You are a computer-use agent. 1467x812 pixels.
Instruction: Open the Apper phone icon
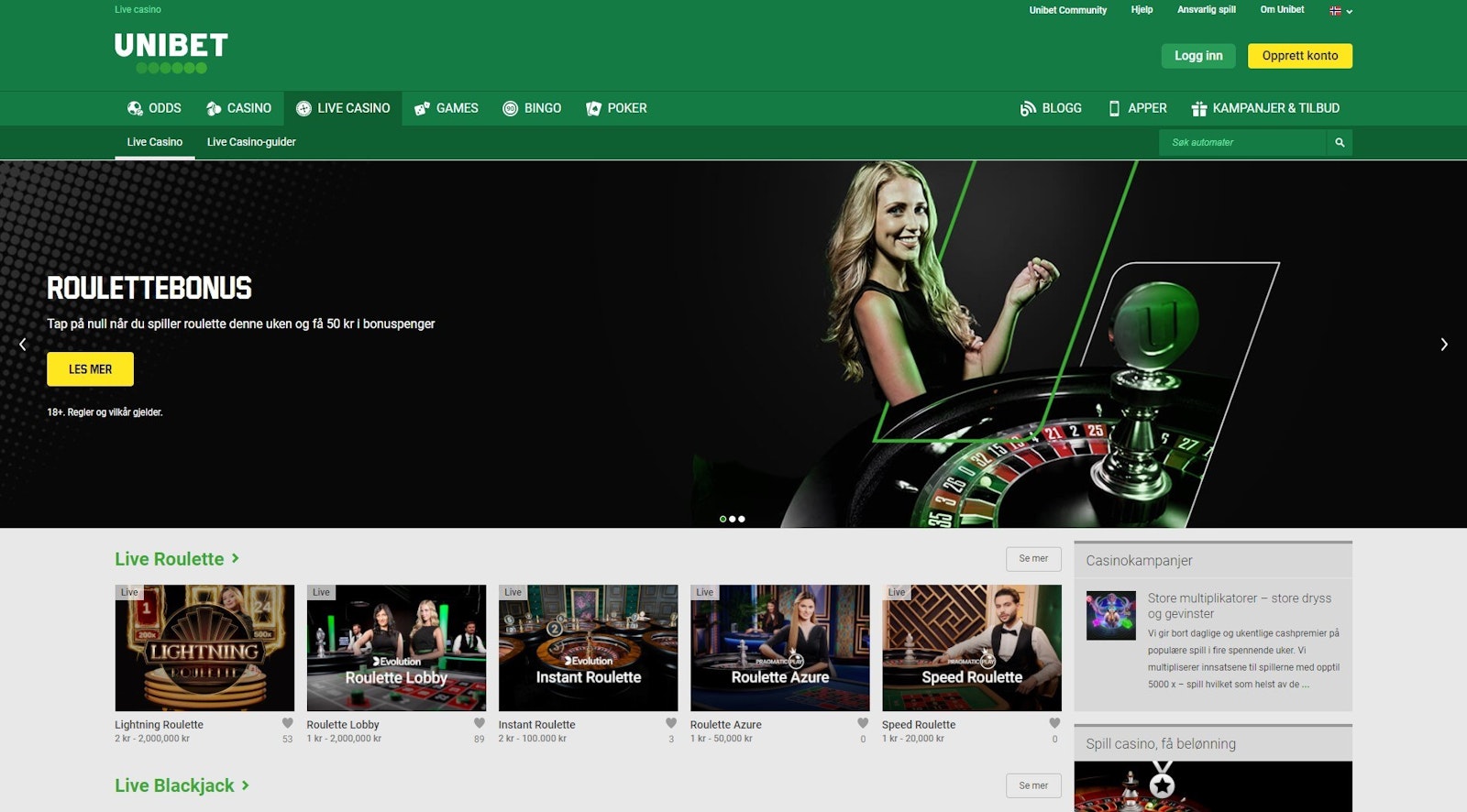click(x=1114, y=108)
